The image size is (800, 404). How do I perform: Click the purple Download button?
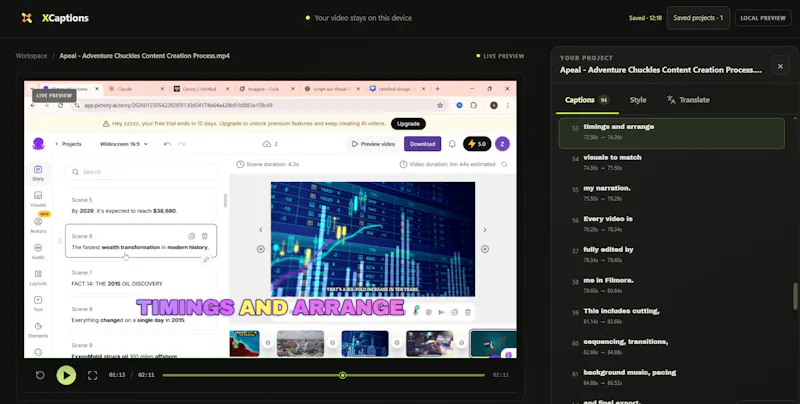[x=422, y=144]
